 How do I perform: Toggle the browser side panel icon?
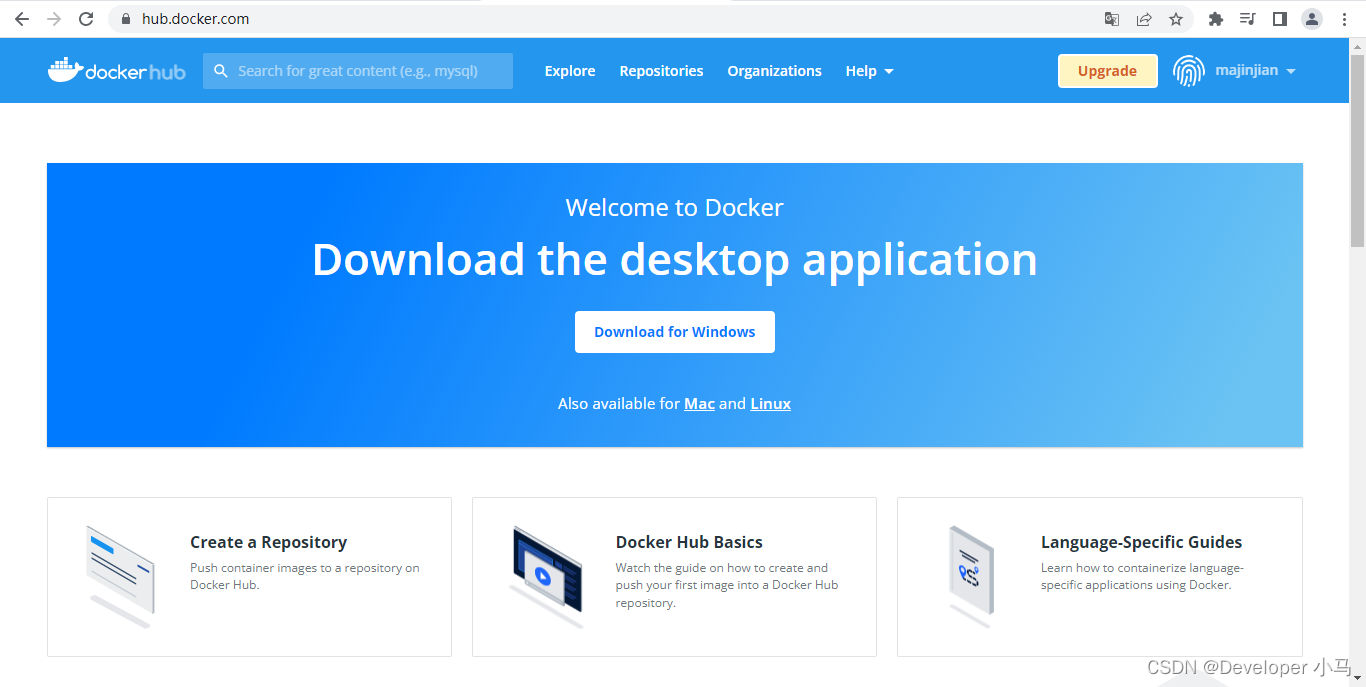[1279, 19]
